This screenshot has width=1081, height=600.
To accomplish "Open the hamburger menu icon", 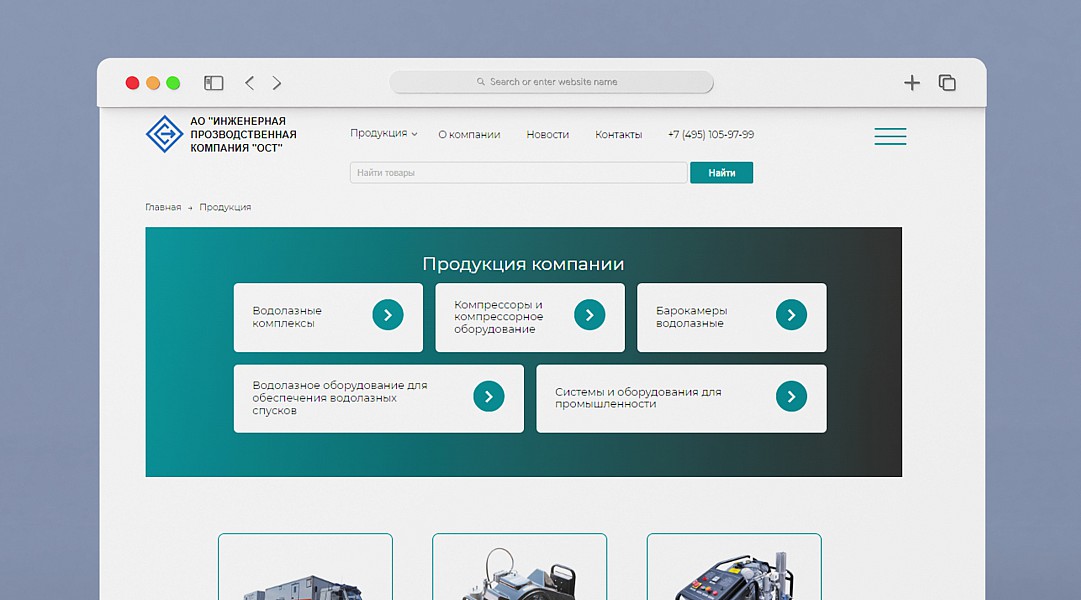I will pyautogui.click(x=890, y=136).
